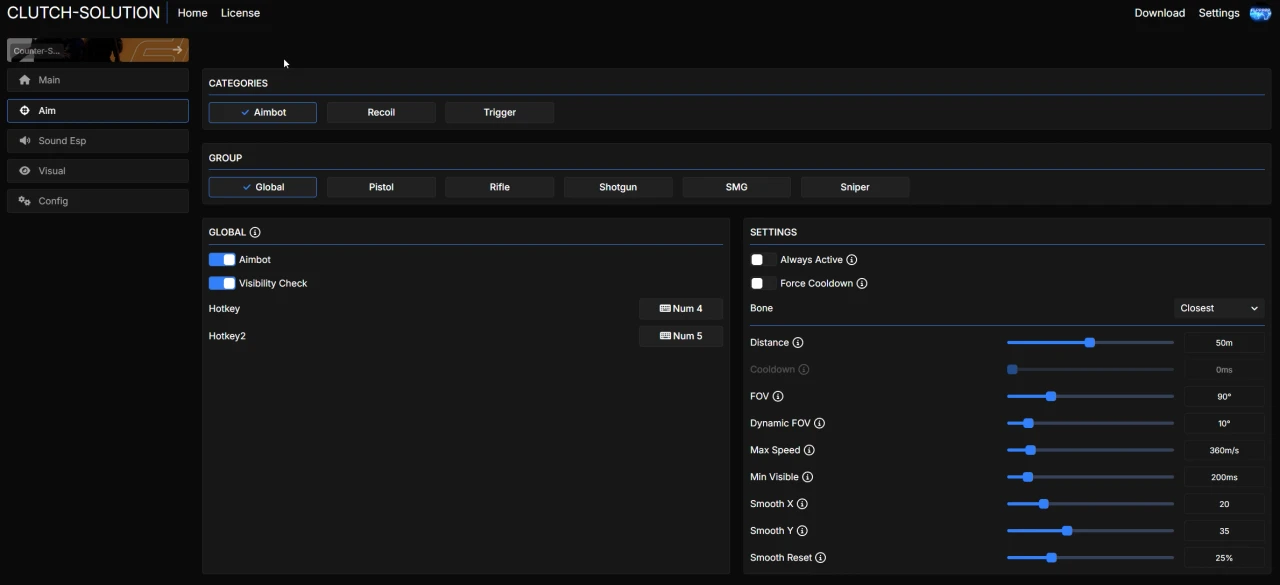Image resolution: width=1280 pixels, height=585 pixels.
Task: Click the Cooldown 0ms value field
Action: 1224,370
